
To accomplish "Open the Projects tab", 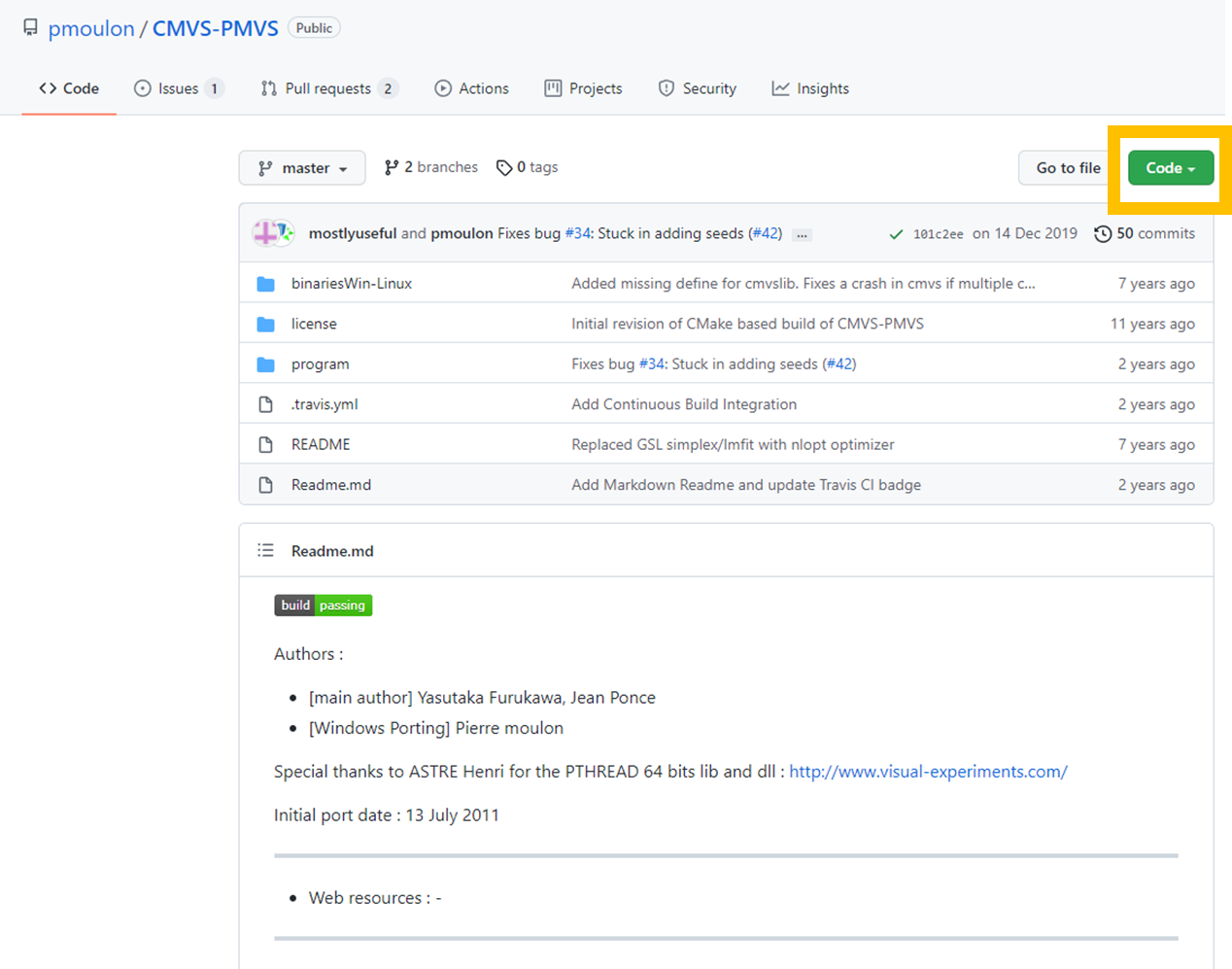I will click(x=584, y=88).
